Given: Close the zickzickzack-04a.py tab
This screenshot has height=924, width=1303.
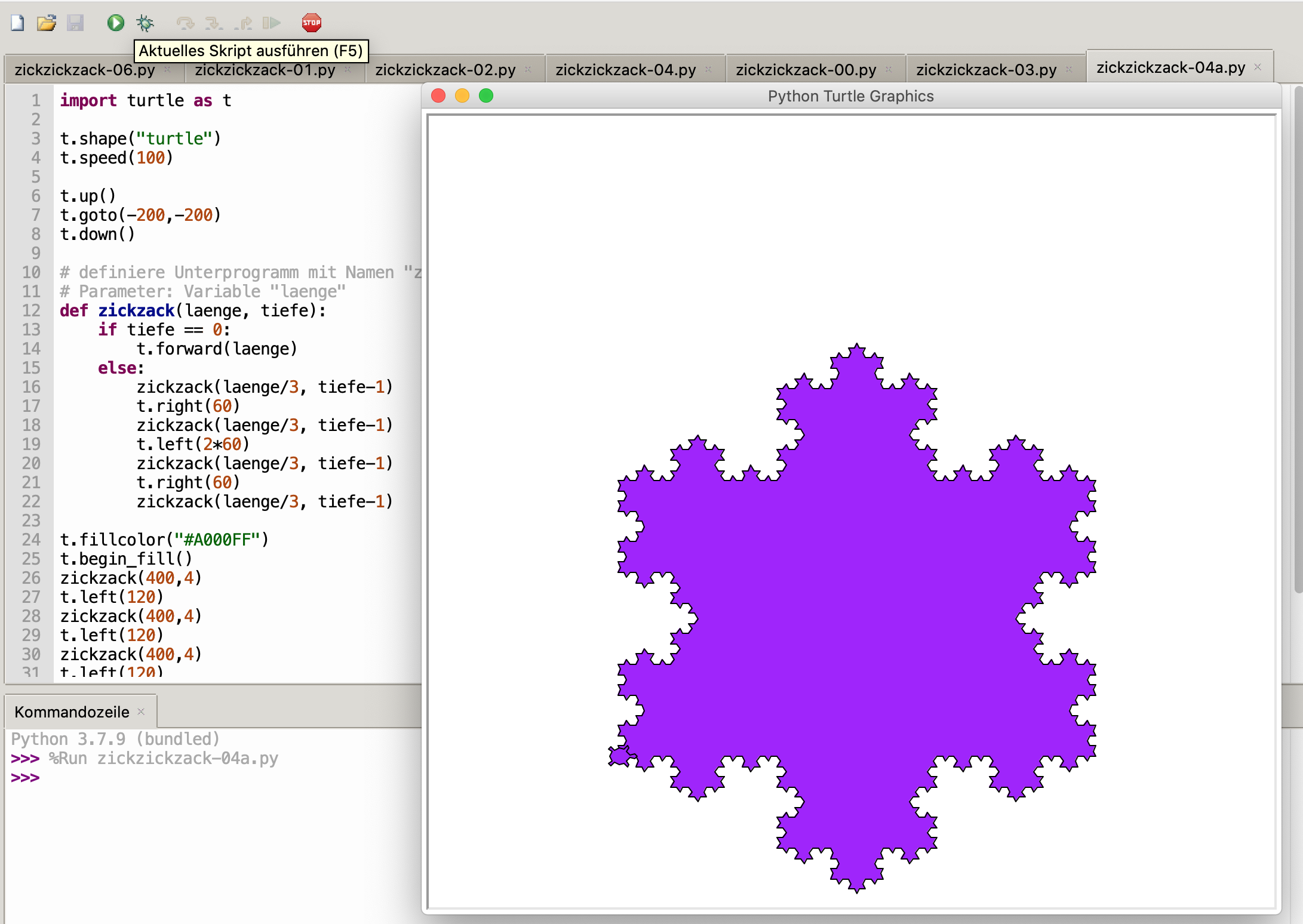Looking at the screenshot, I should (x=1258, y=67).
